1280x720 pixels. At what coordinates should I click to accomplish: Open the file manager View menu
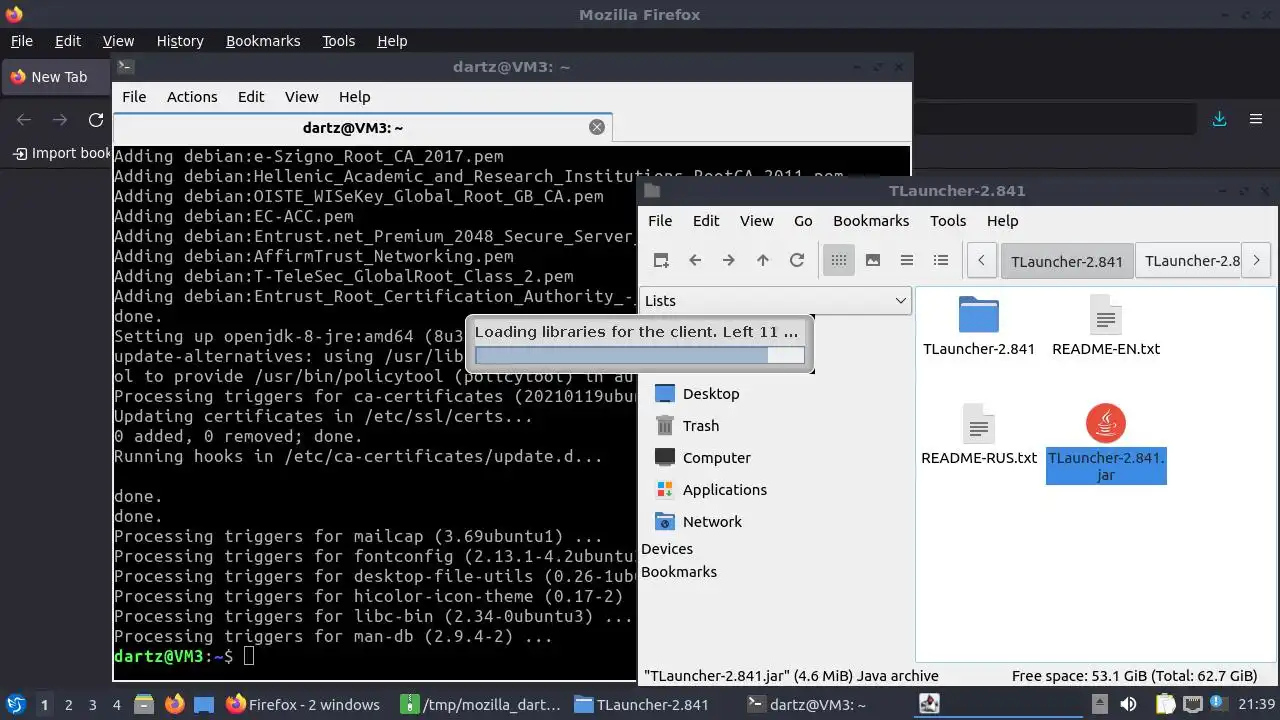pos(756,221)
